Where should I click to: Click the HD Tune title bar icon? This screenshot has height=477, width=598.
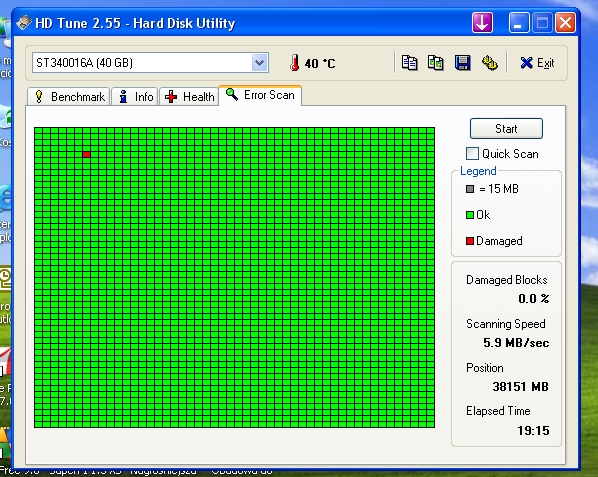[x=24, y=22]
